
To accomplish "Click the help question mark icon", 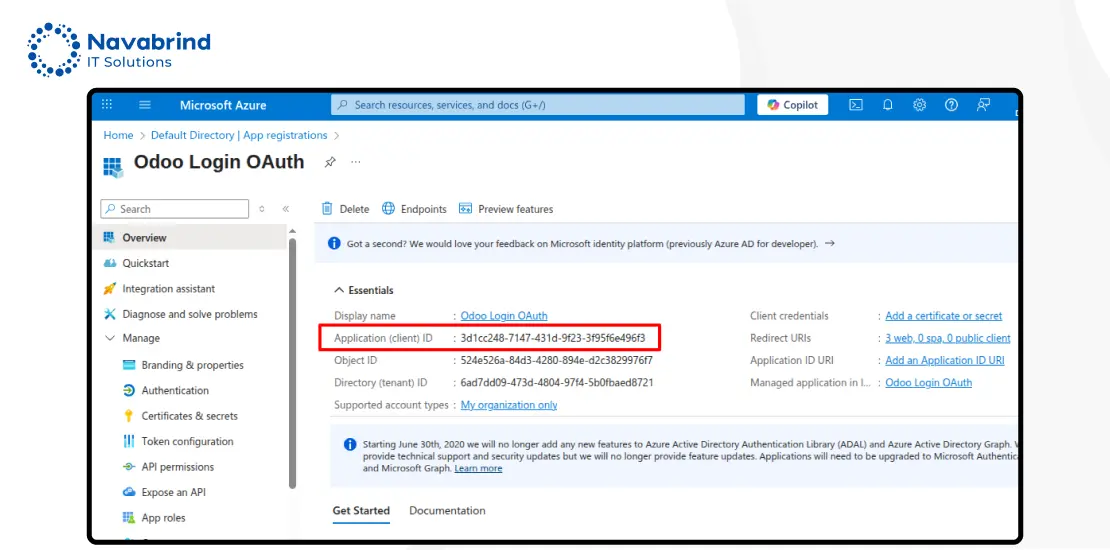I will click(952, 105).
